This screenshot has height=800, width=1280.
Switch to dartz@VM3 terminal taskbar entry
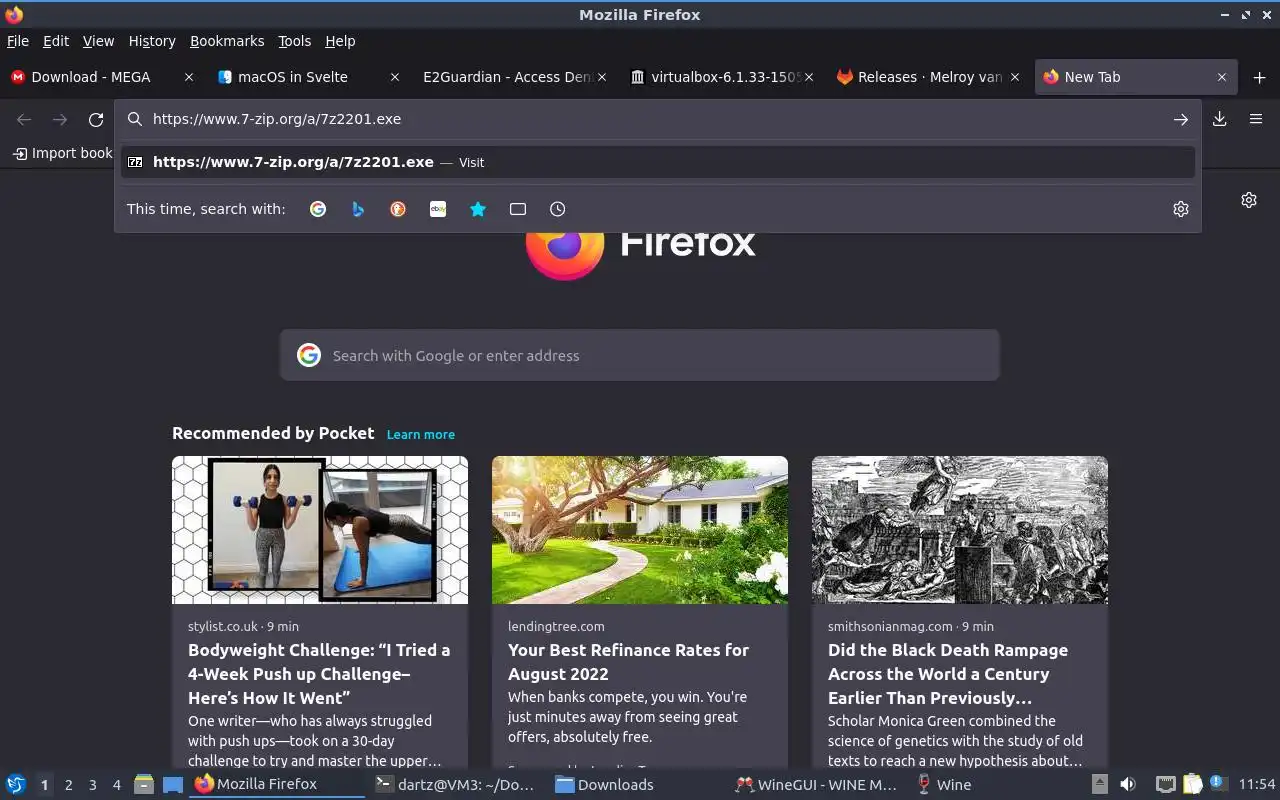point(456,785)
